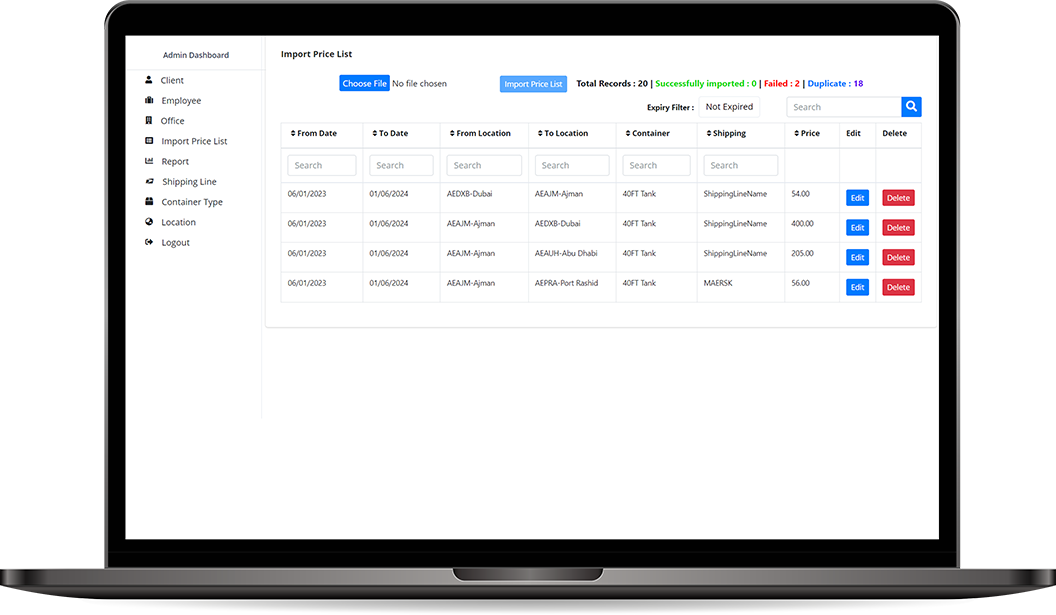This screenshot has width=1056, height=615.
Task: Click the Logout arrow icon
Action: pos(149,241)
